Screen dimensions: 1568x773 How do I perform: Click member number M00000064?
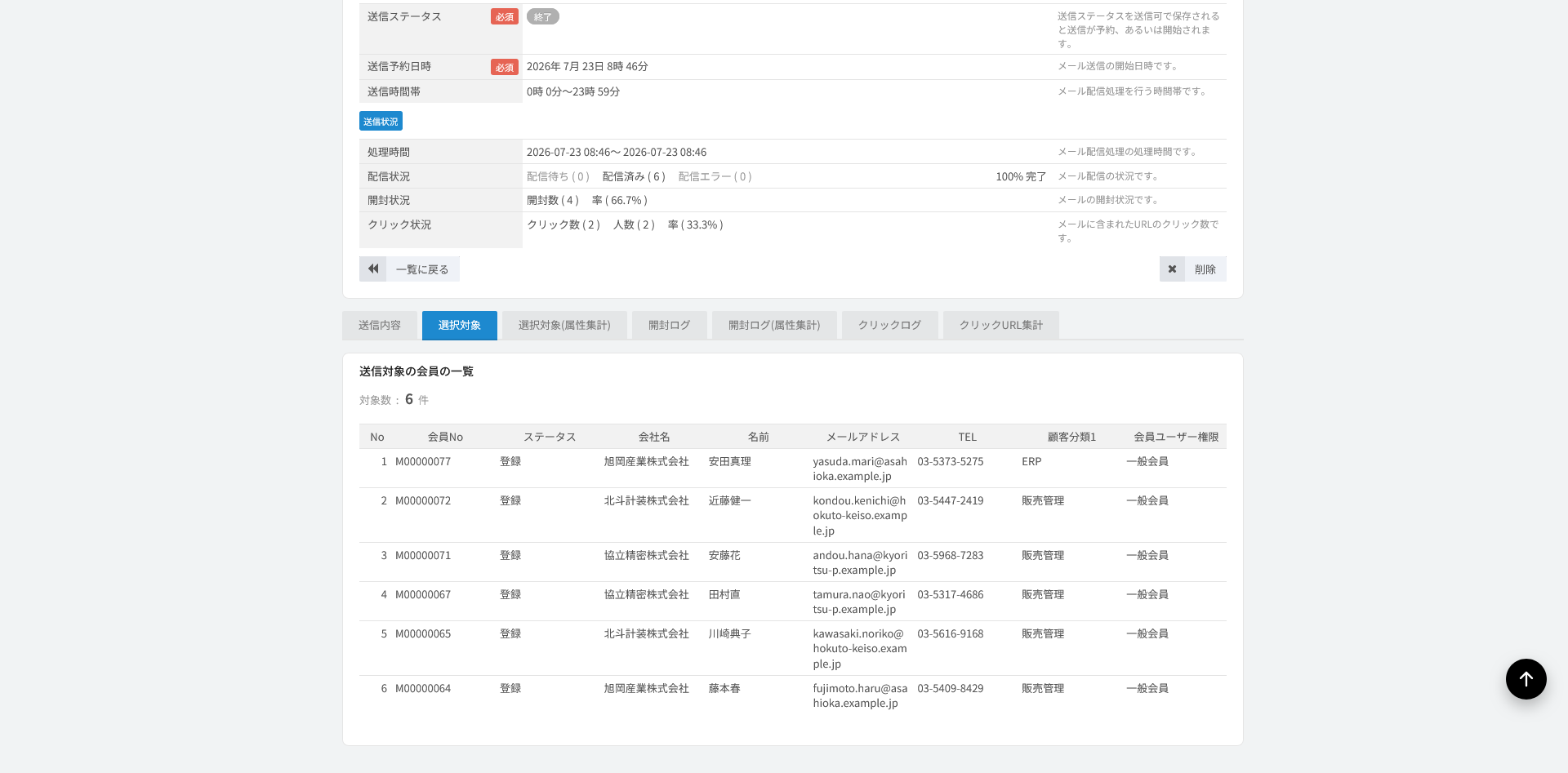coord(423,688)
